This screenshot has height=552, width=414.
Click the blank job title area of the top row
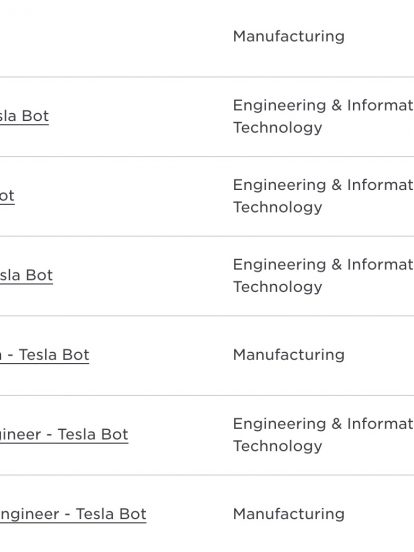[106, 37]
